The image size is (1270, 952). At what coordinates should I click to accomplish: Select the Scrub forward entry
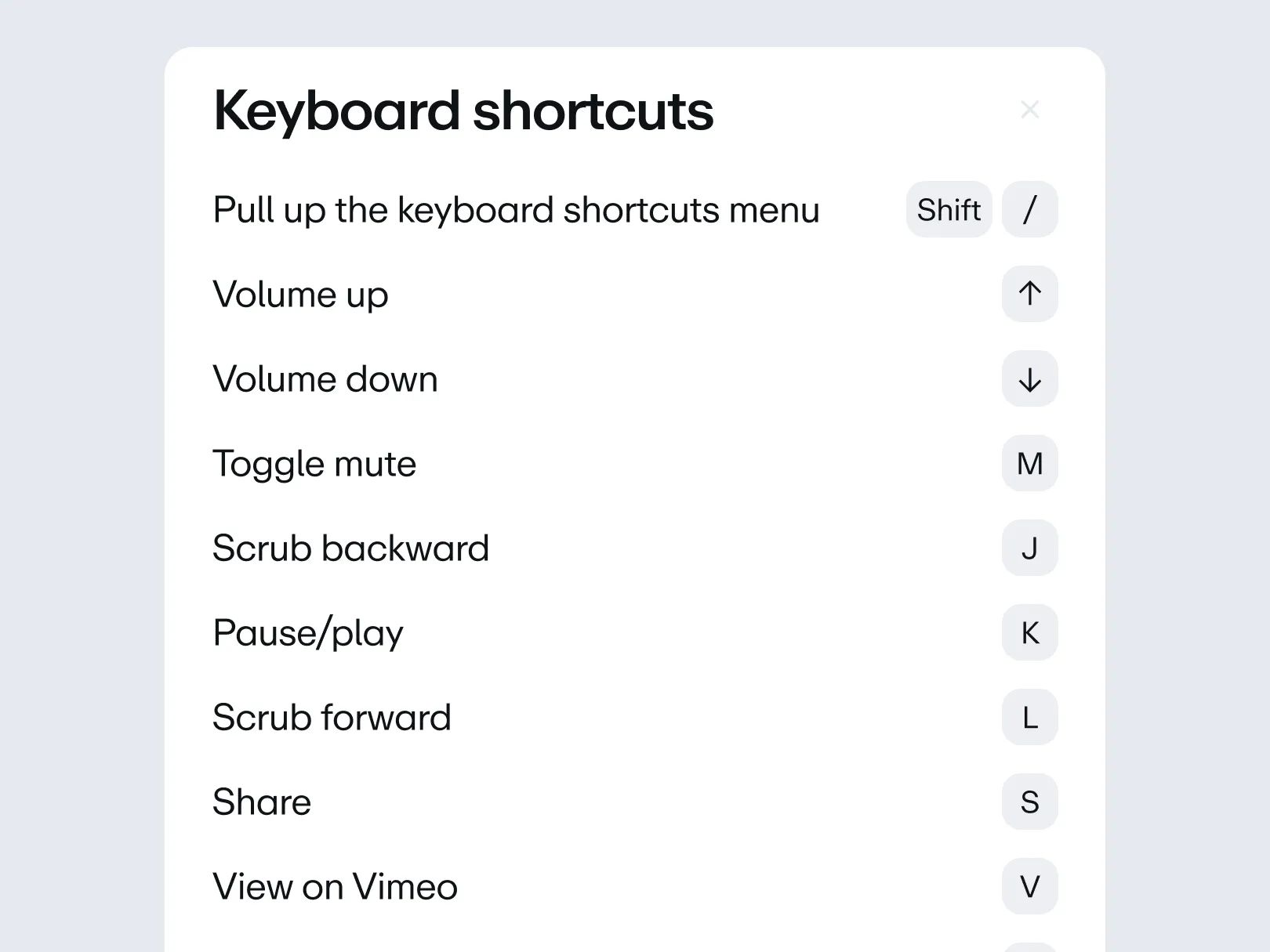[x=331, y=717]
